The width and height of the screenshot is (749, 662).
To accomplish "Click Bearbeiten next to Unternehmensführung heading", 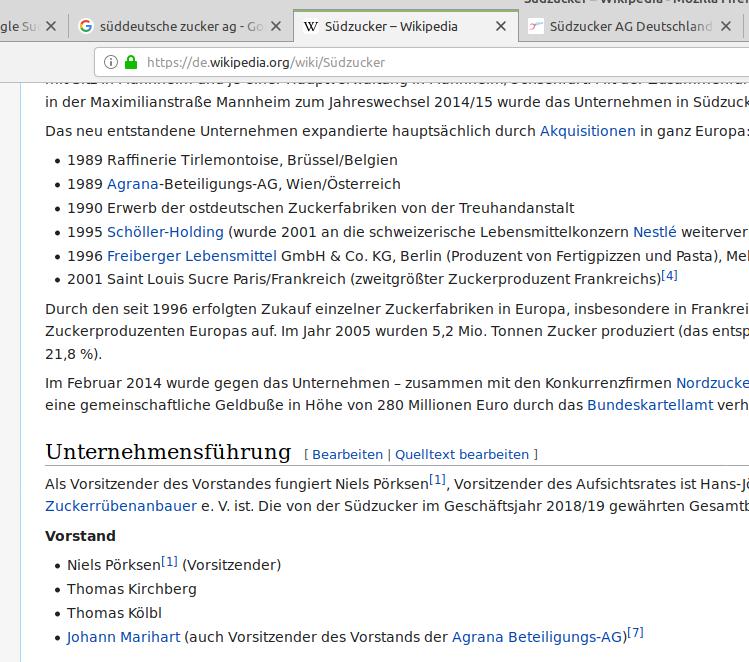I will (x=347, y=454).
